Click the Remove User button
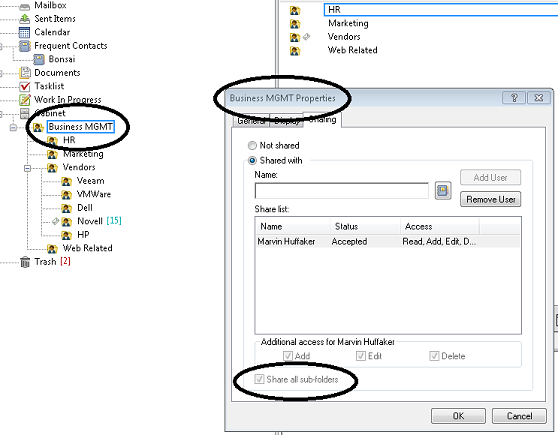Viewport: 558px width, 435px height. [490, 199]
